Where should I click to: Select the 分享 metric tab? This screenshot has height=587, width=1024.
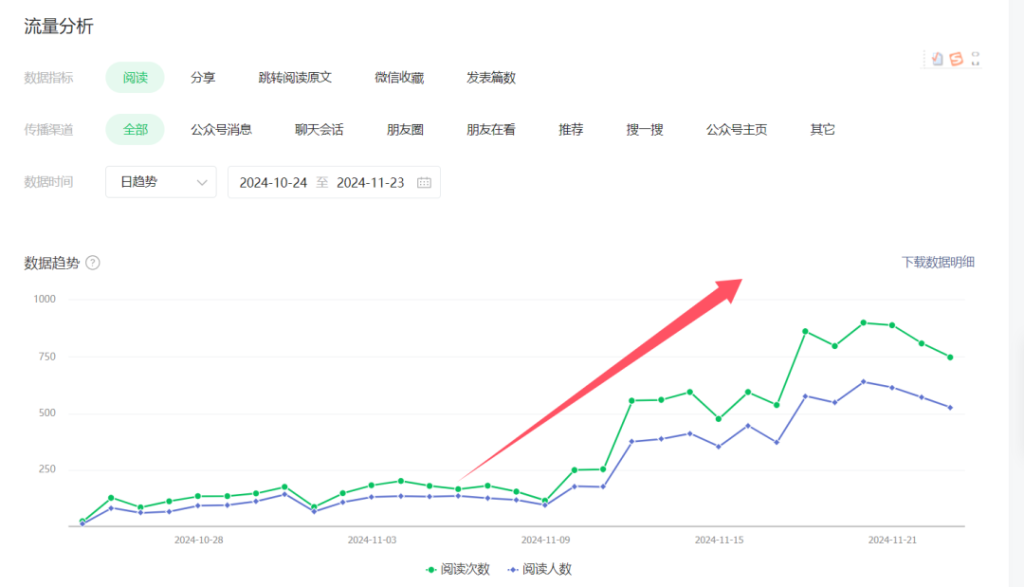[x=203, y=77]
